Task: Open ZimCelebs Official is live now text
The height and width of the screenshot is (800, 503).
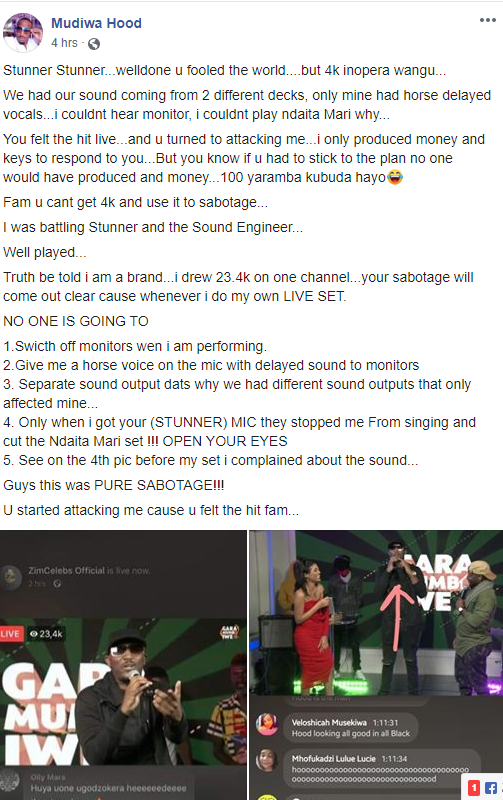Action: pyautogui.click(x=89, y=570)
